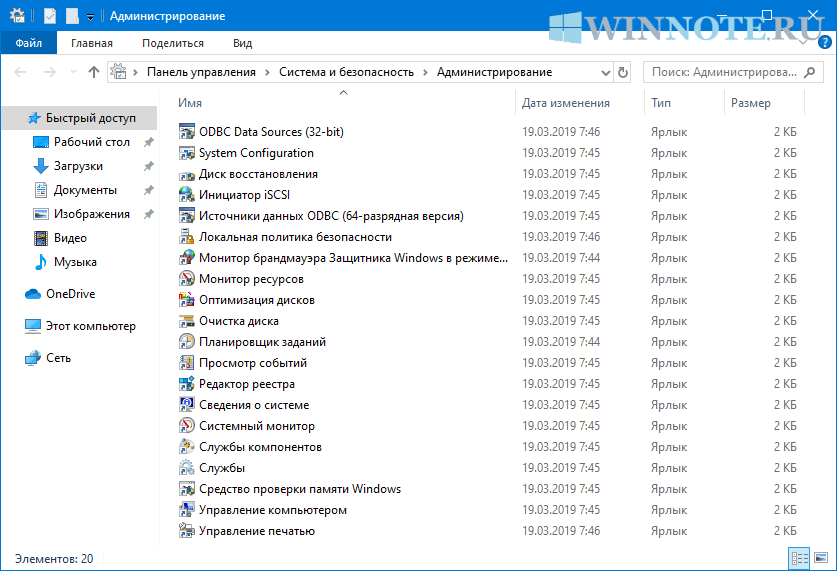This screenshot has width=837, height=571.
Task: Click the Поиск: Администрирование search field
Action: [x=733, y=72]
